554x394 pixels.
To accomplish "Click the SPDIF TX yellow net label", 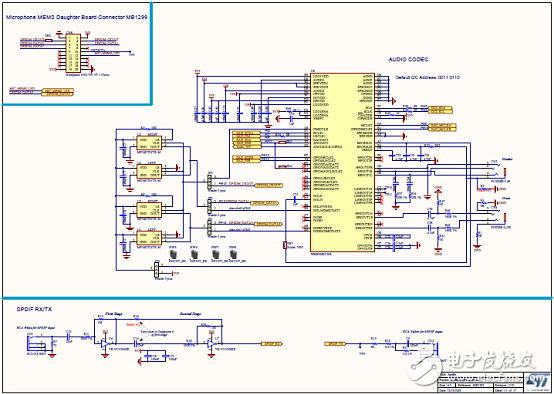I will pos(335,343).
